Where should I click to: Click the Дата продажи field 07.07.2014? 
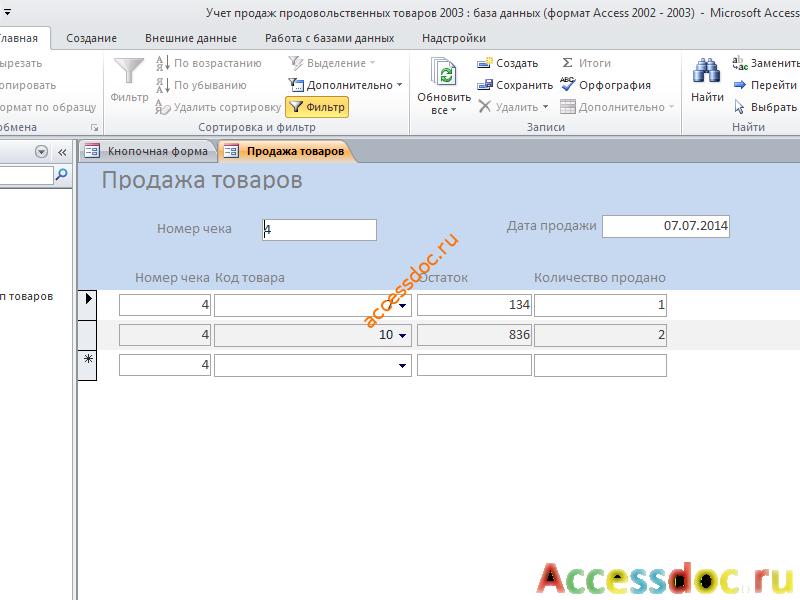(666, 226)
